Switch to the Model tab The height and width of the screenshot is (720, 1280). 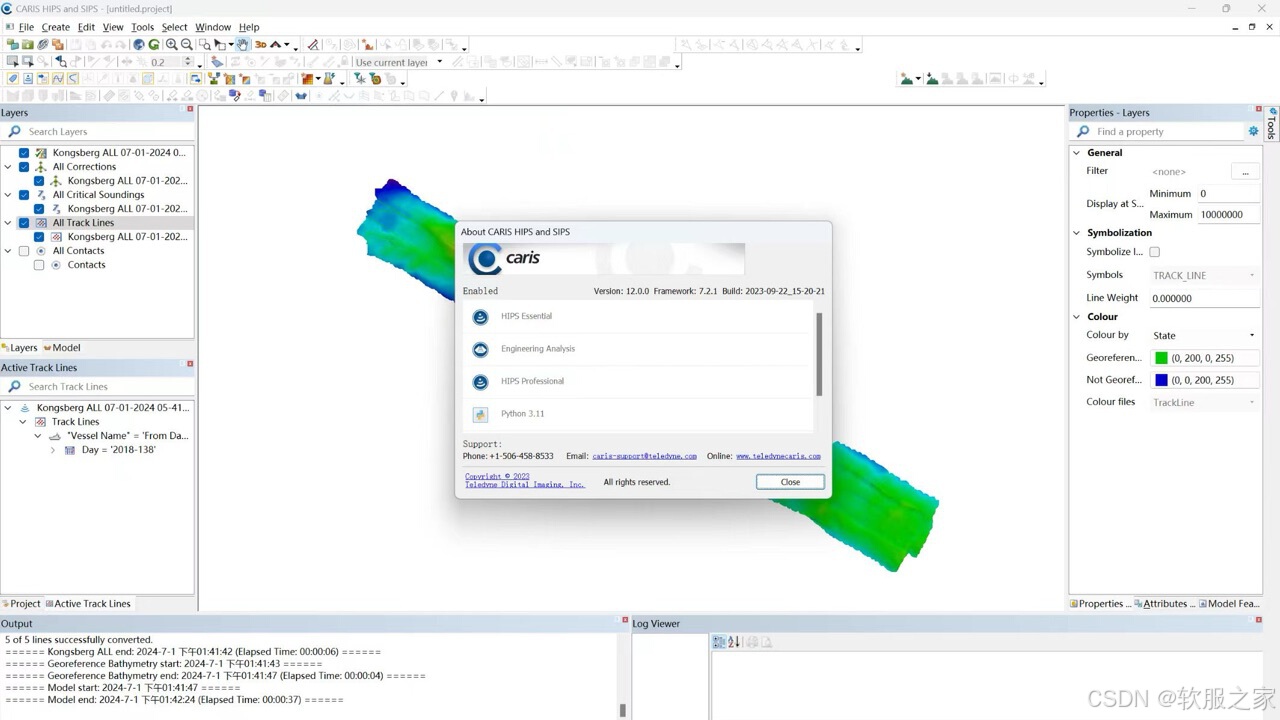(62, 348)
